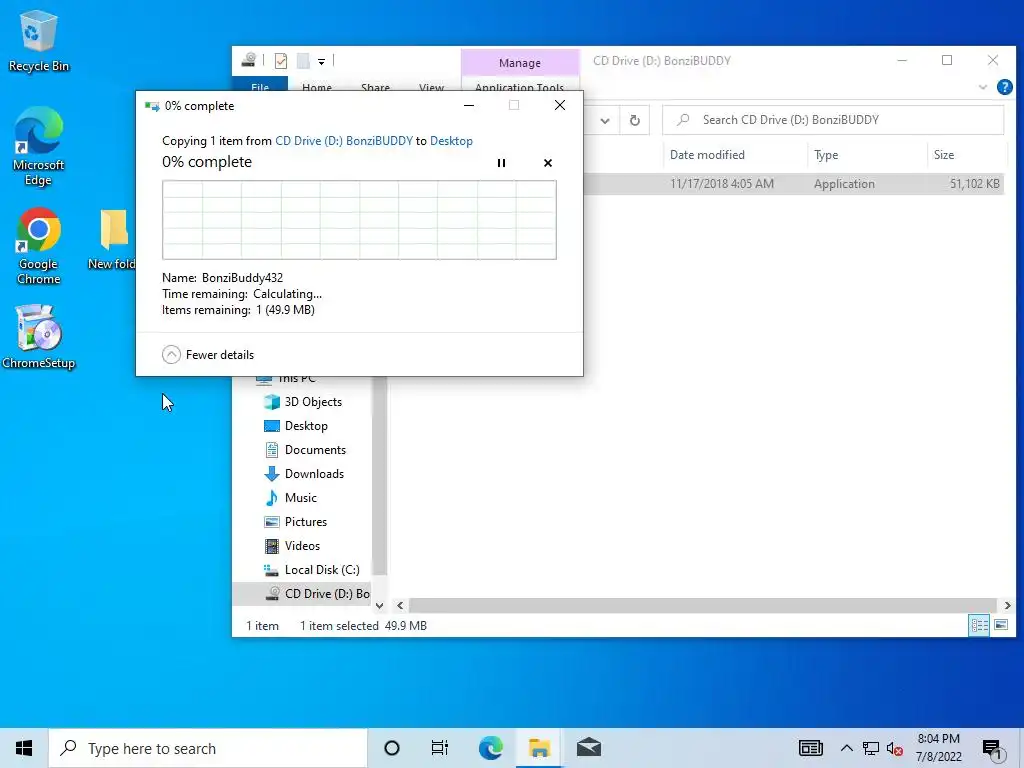The height and width of the screenshot is (768, 1024).
Task: Follow the Desktop destination link in copy dialog
Action: pyautogui.click(x=451, y=140)
